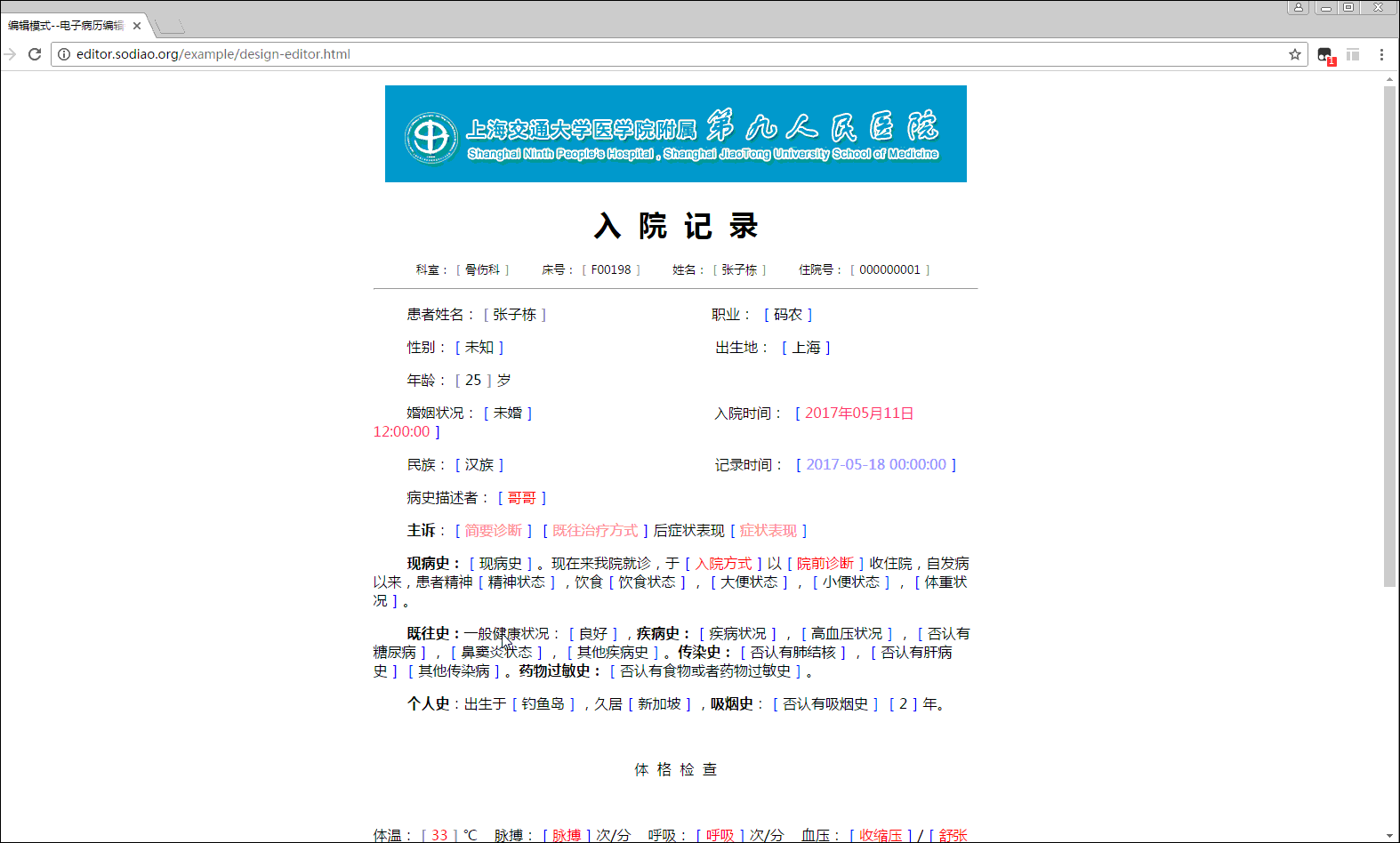Open the 民族 field showing 汉族
Image resolution: width=1400 pixels, height=843 pixels.
tap(479, 465)
